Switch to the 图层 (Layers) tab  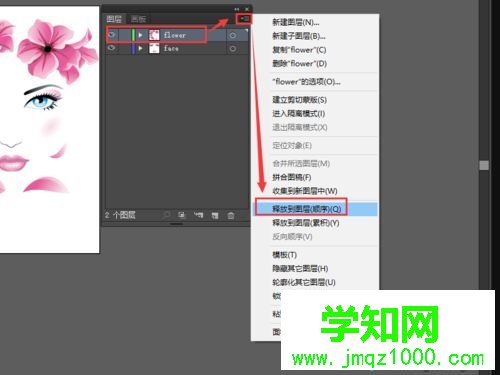[x=114, y=19]
